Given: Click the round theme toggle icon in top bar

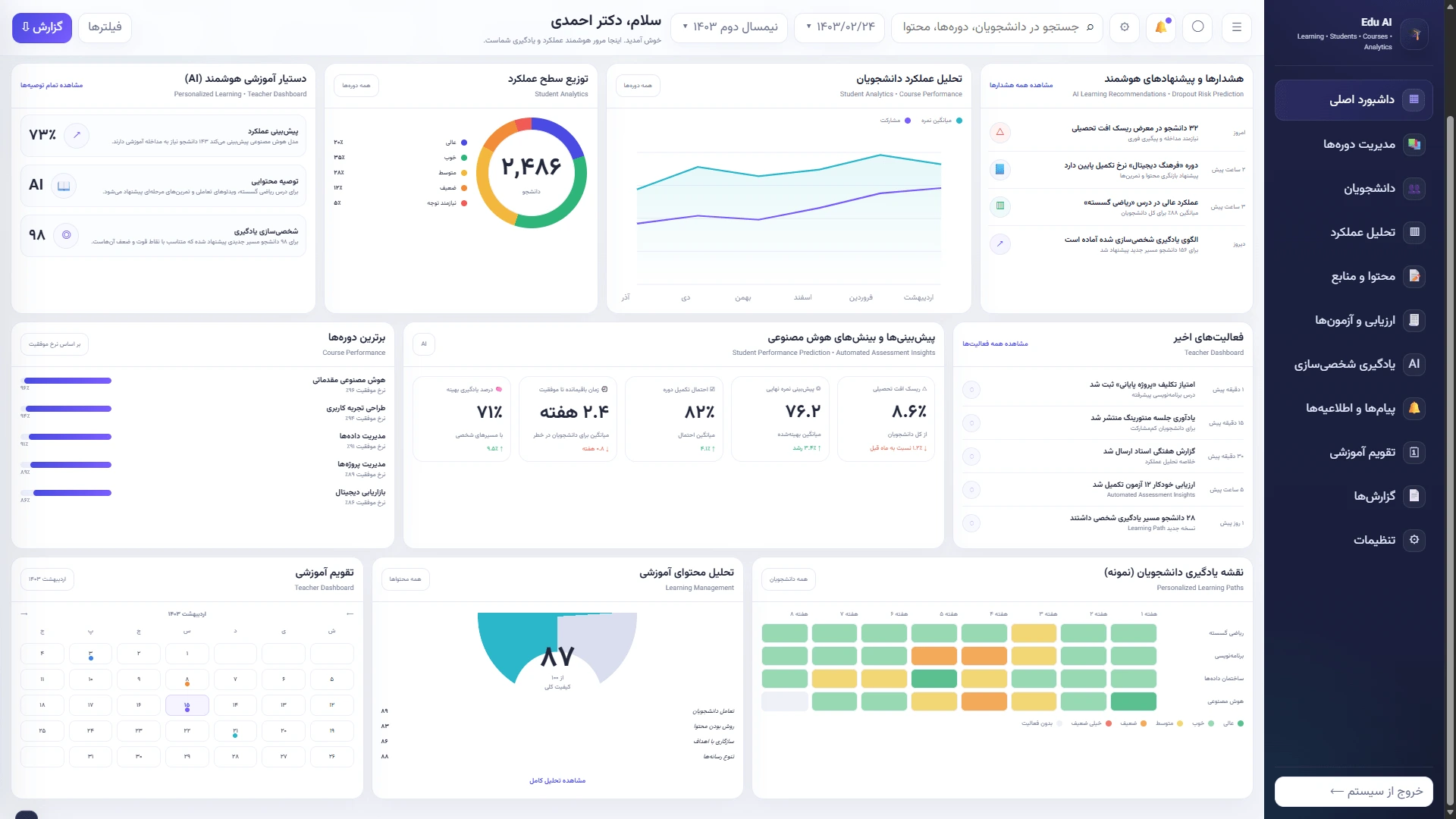Looking at the screenshot, I should (x=1198, y=27).
